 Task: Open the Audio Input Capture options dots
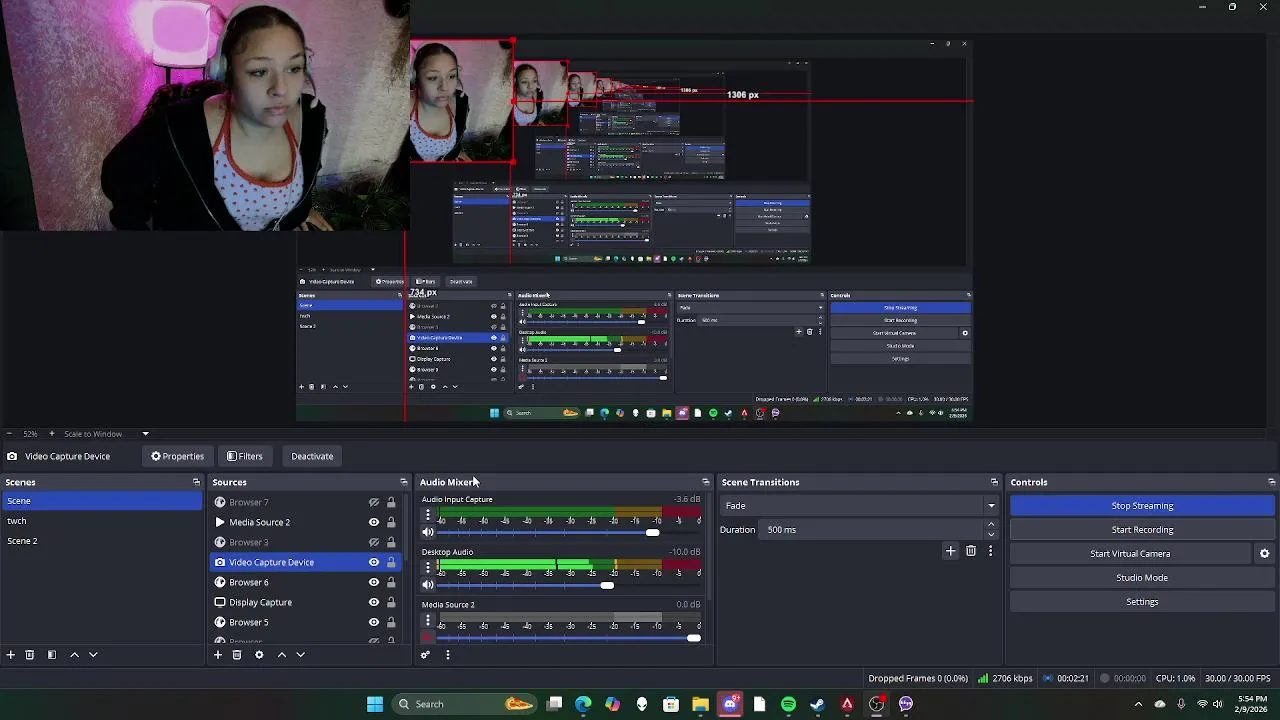tap(428, 515)
